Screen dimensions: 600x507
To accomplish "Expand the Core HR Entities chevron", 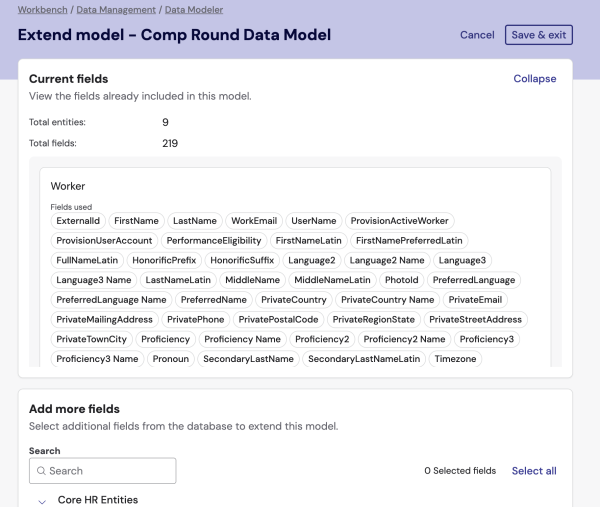I will 42,500.
